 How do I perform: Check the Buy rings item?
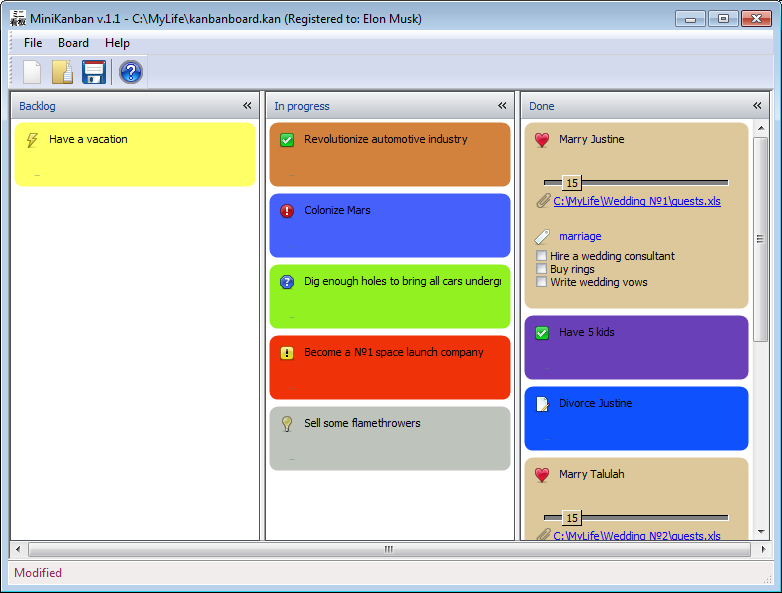(541, 269)
